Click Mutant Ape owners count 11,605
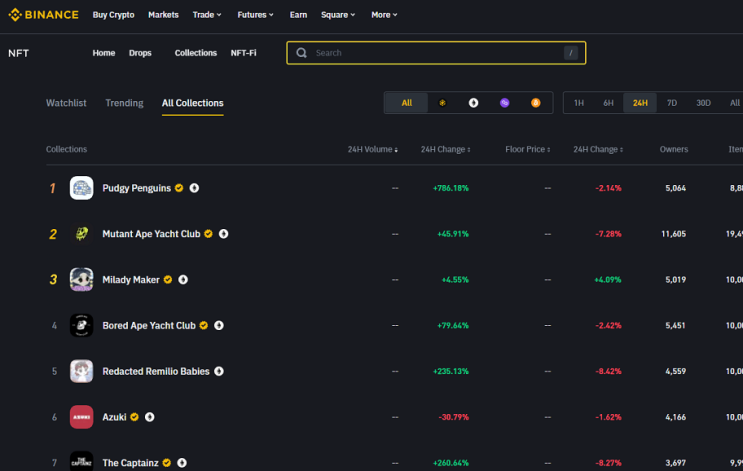Viewport: 743px width, 471px height. pos(673,234)
